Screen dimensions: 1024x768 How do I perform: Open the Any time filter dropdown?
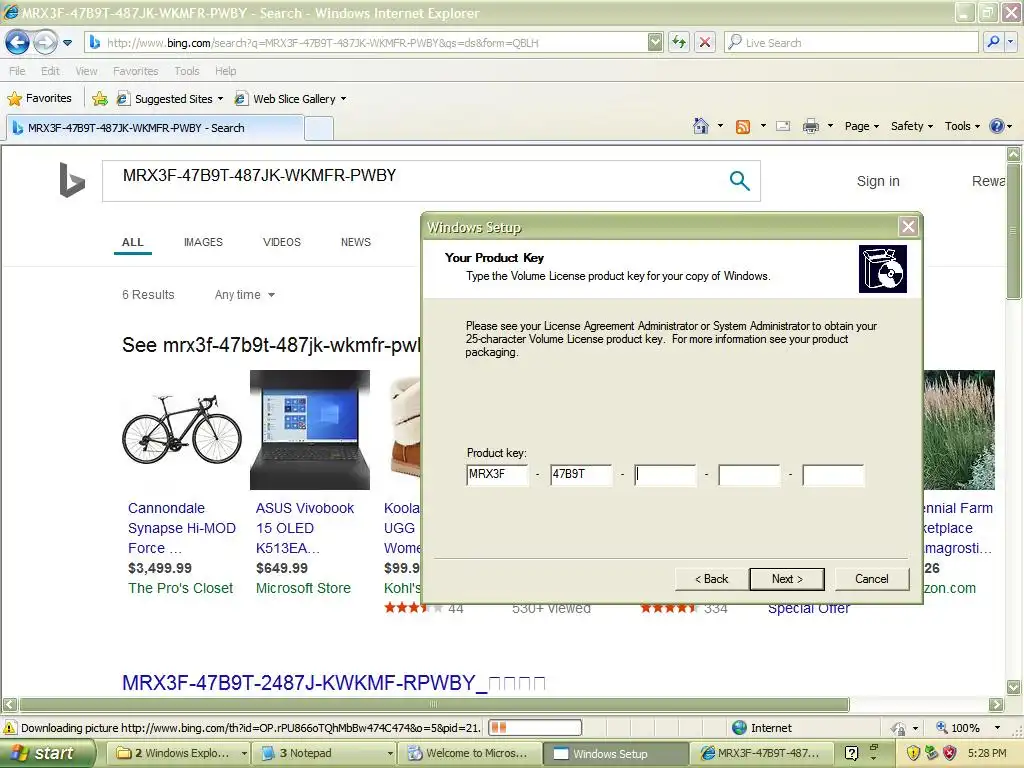click(x=245, y=295)
